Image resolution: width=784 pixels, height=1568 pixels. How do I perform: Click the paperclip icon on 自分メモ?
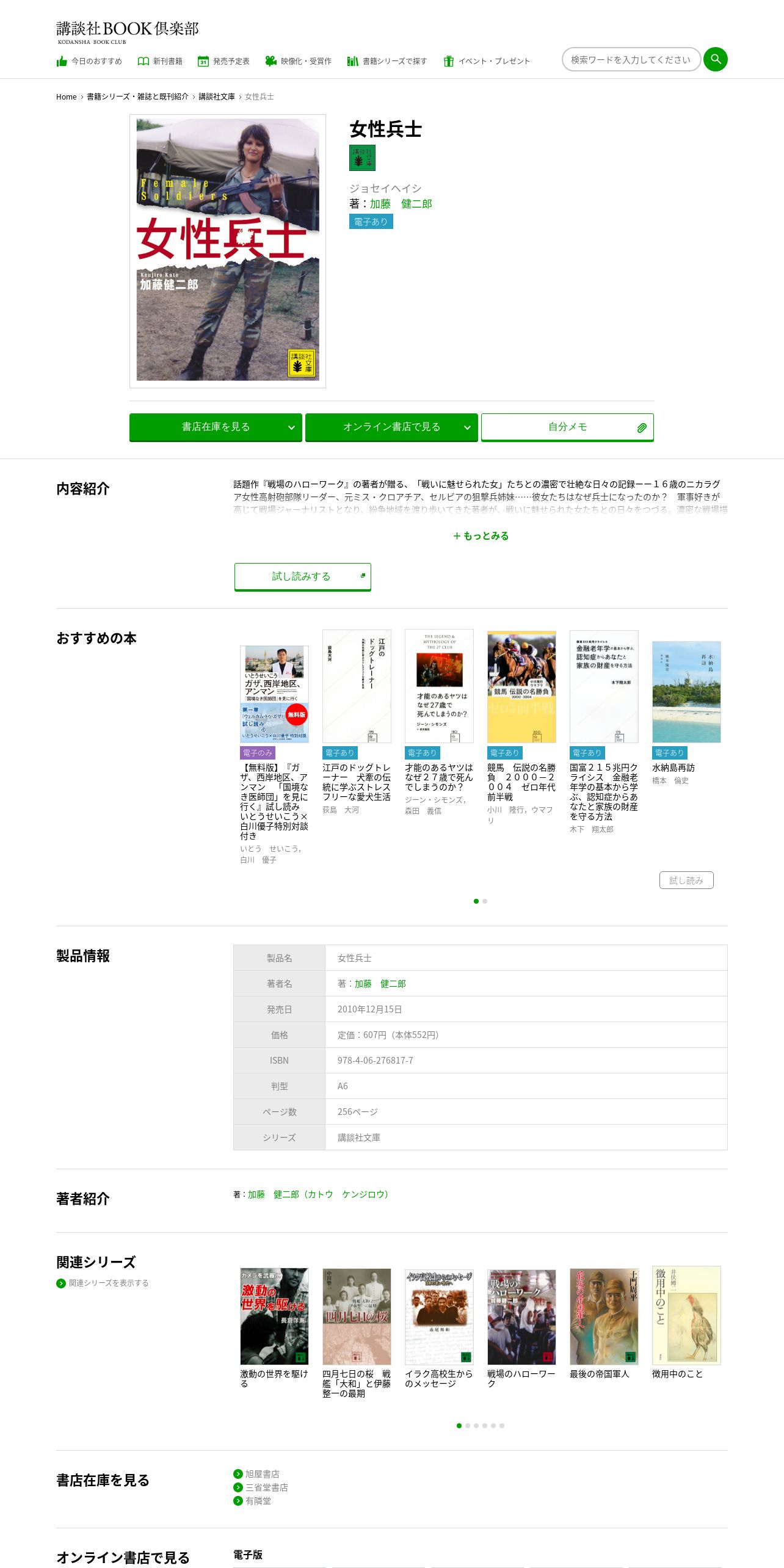click(x=642, y=427)
